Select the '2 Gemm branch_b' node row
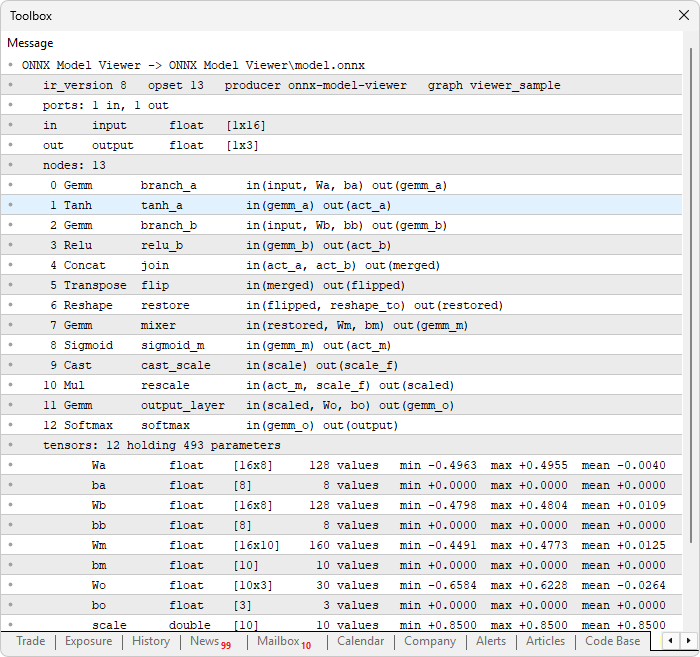This screenshot has height=657, width=700. [x=341, y=225]
